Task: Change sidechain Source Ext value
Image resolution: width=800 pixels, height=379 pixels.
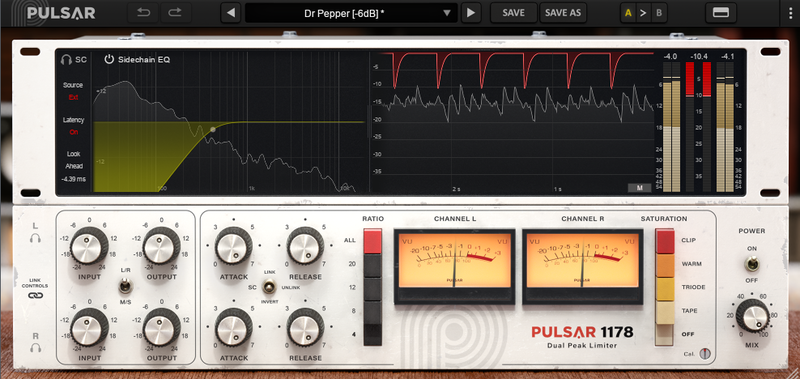Action: (73, 97)
